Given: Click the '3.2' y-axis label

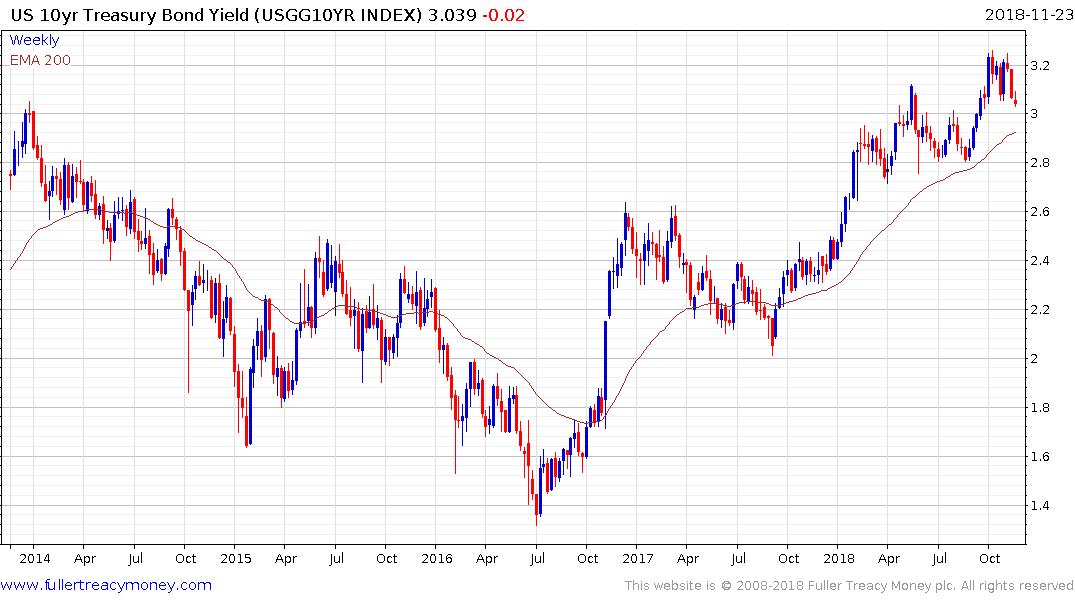Looking at the screenshot, I should (x=1039, y=65).
